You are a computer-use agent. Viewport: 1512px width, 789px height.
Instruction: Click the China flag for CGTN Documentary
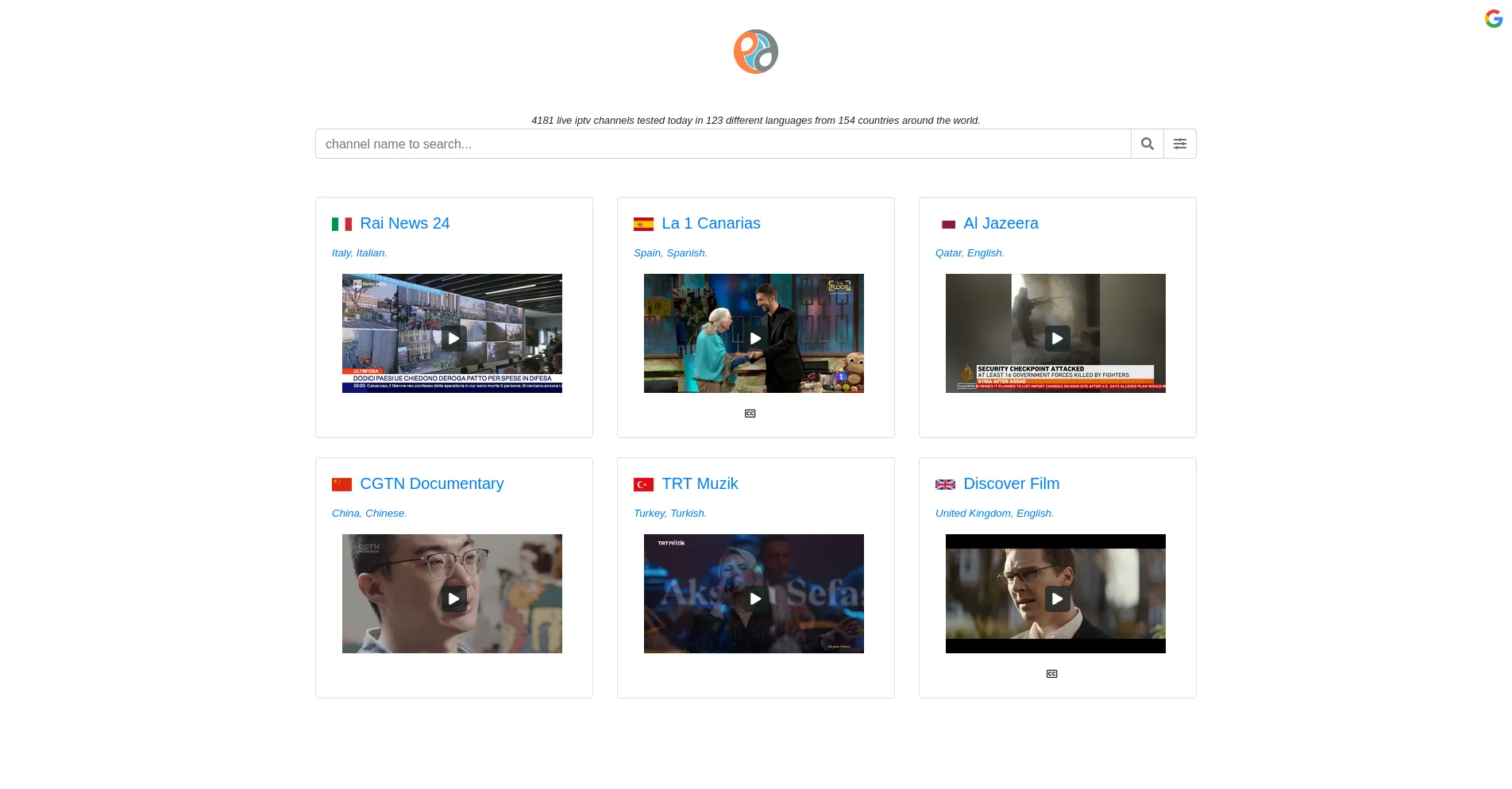(342, 484)
